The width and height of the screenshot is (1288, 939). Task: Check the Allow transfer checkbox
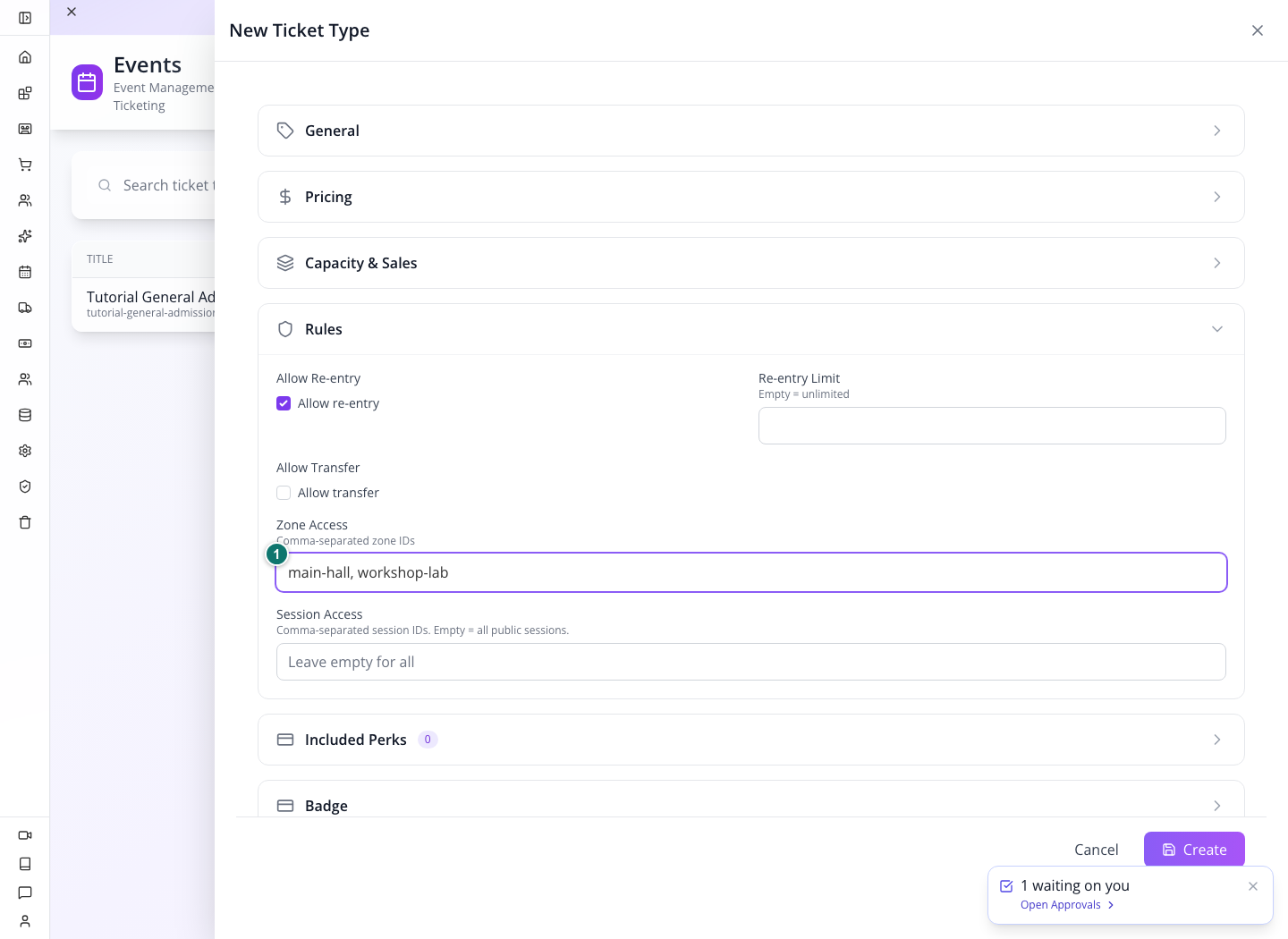tap(284, 493)
